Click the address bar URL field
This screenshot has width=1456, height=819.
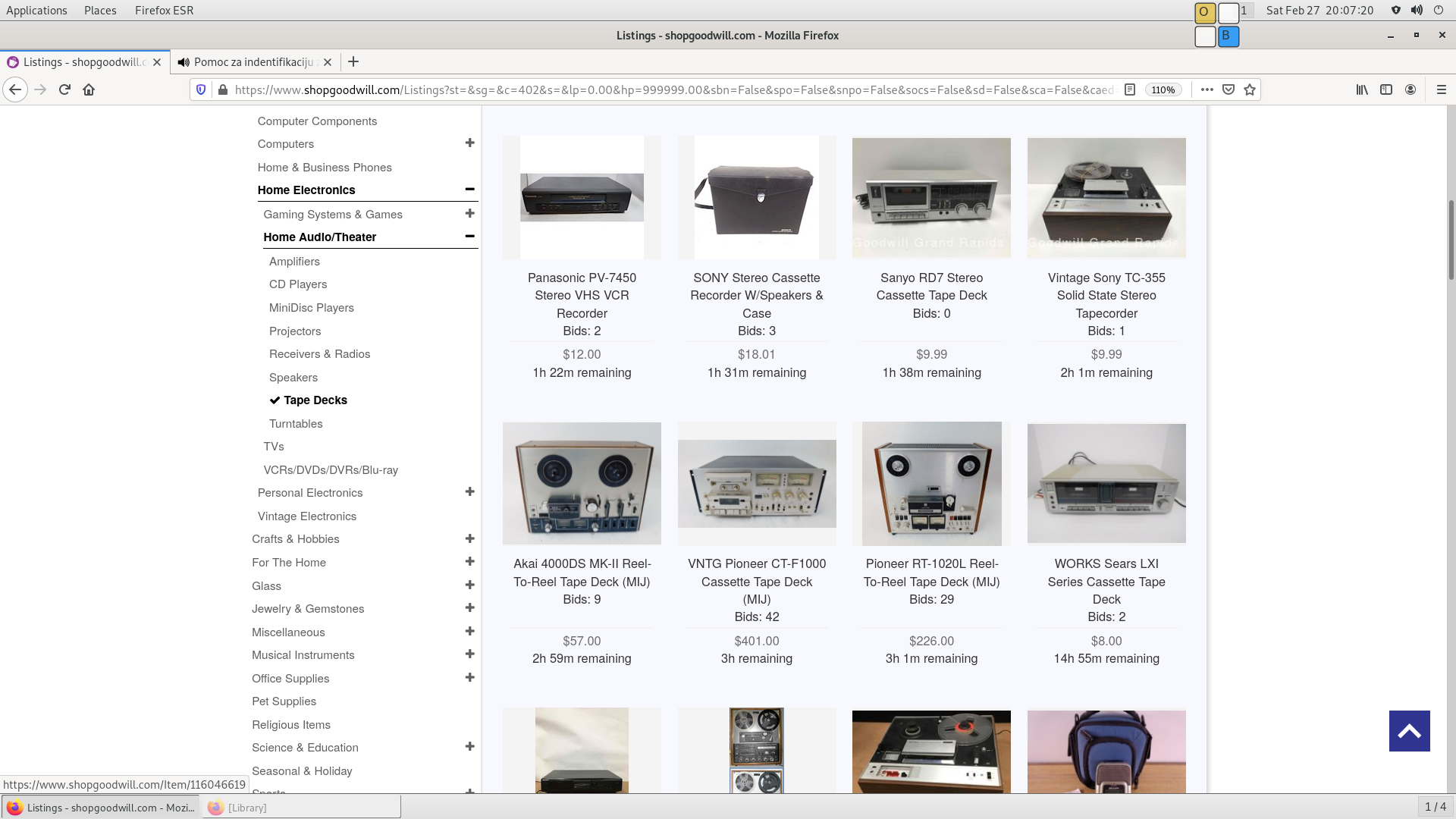coord(673,89)
